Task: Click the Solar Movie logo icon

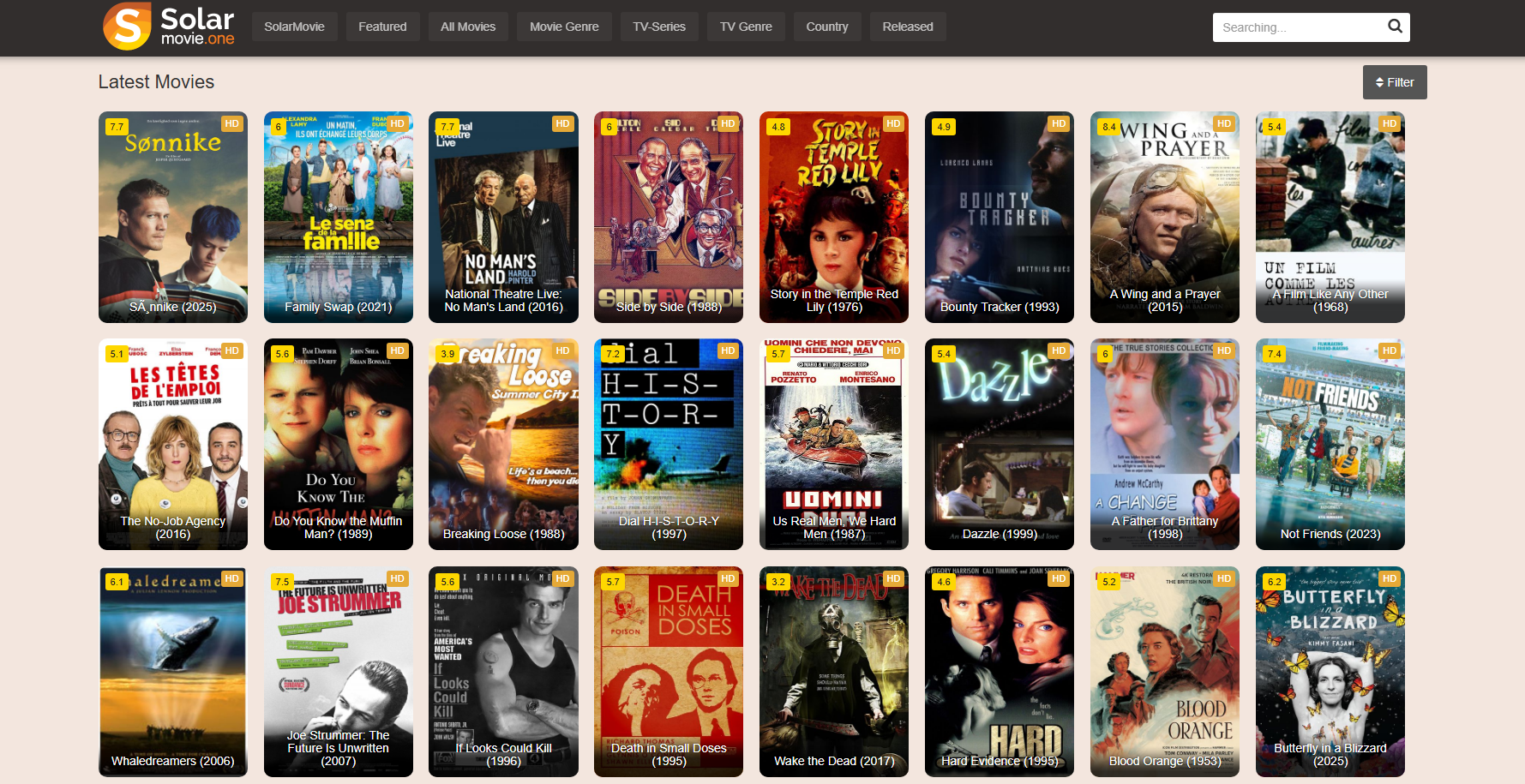Action: point(128,27)
